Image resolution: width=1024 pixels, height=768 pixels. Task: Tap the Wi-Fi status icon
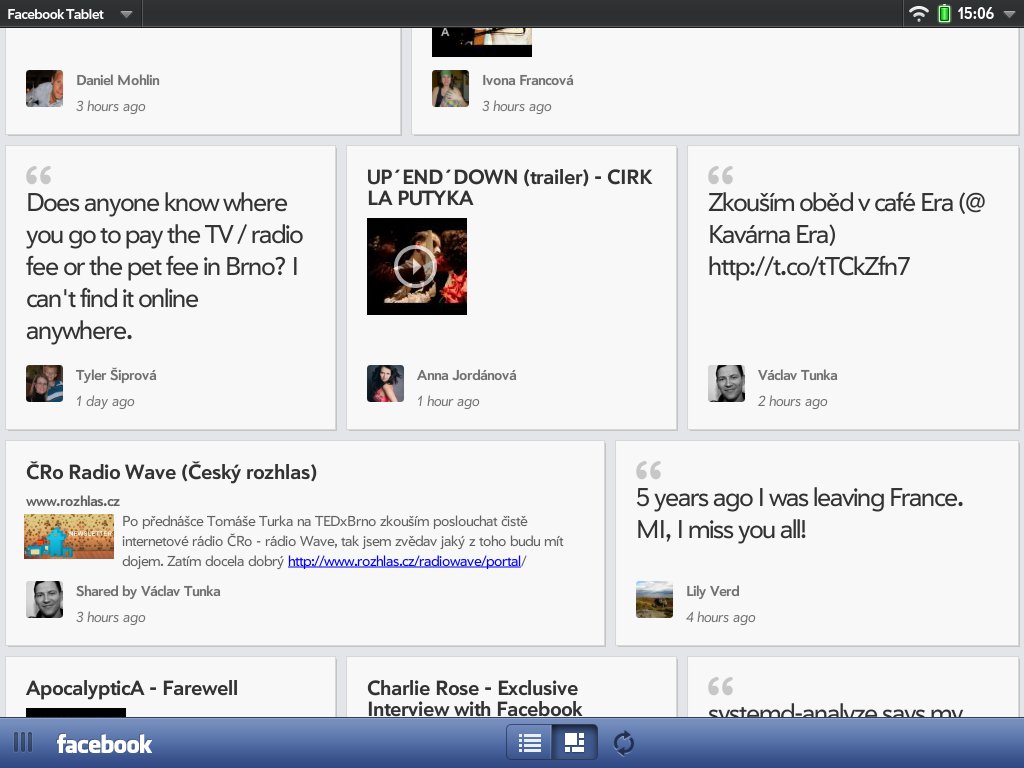click(919, 14)
